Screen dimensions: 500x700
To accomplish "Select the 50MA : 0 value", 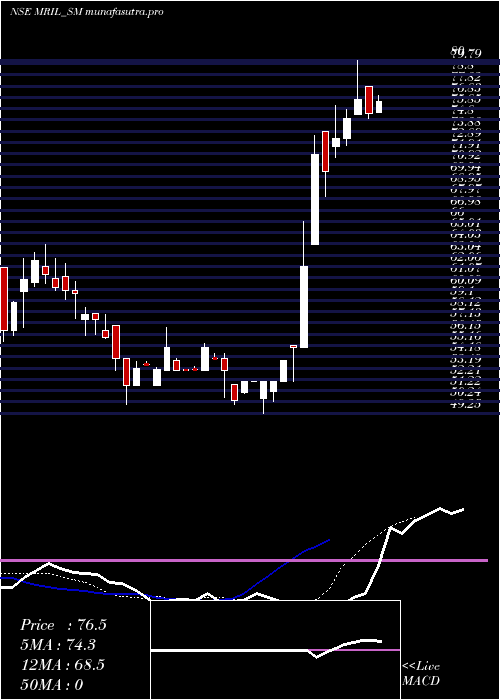I will 52,684.
